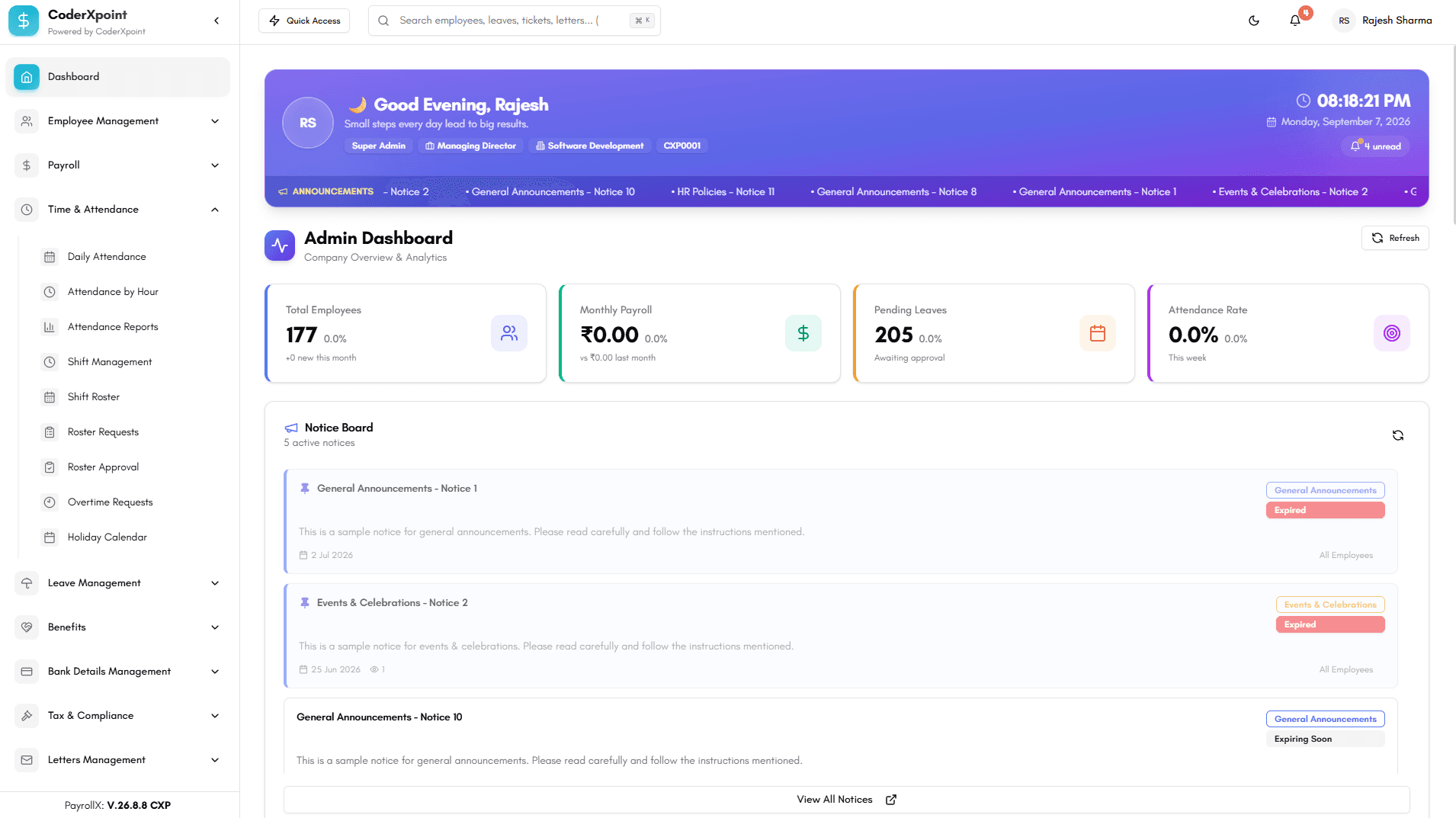Viewport: 1456px width, 818px height.
Task: Focus the employee search field
Action: pos(515,21)
